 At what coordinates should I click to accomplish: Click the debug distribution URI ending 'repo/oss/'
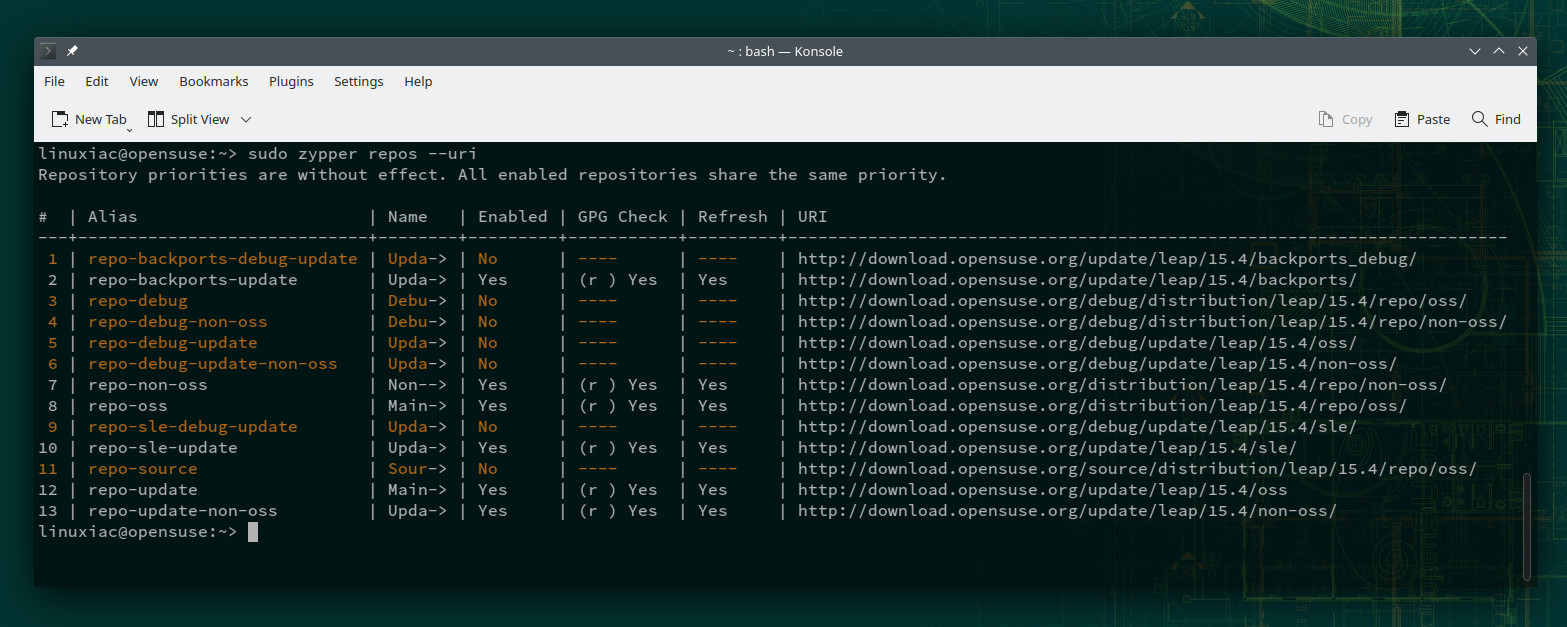coord(1132,300)
